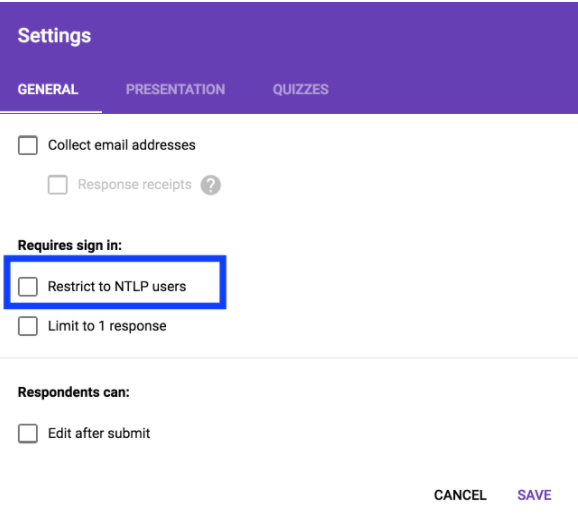Enable the Collect email addresses checkbox
Viewport: 578px width, 522px height.
pyautogui.click(x=28, y=145)
